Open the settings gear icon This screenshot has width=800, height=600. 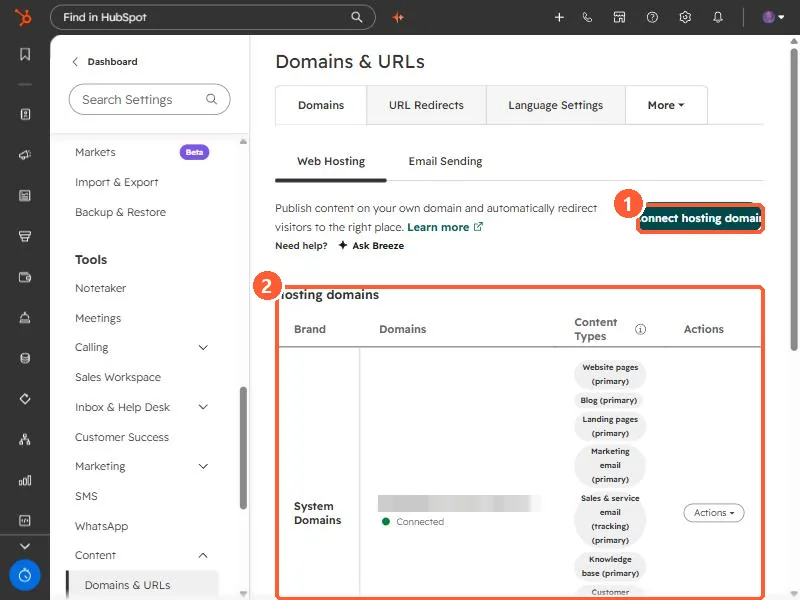pos(685,17)
